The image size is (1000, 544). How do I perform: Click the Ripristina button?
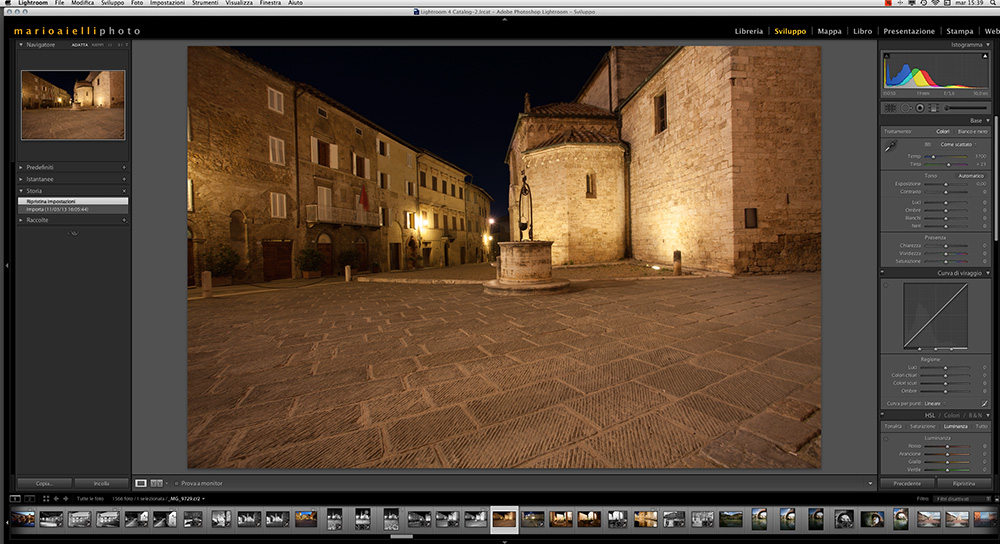pyautogui.click(x=963, y=483)
